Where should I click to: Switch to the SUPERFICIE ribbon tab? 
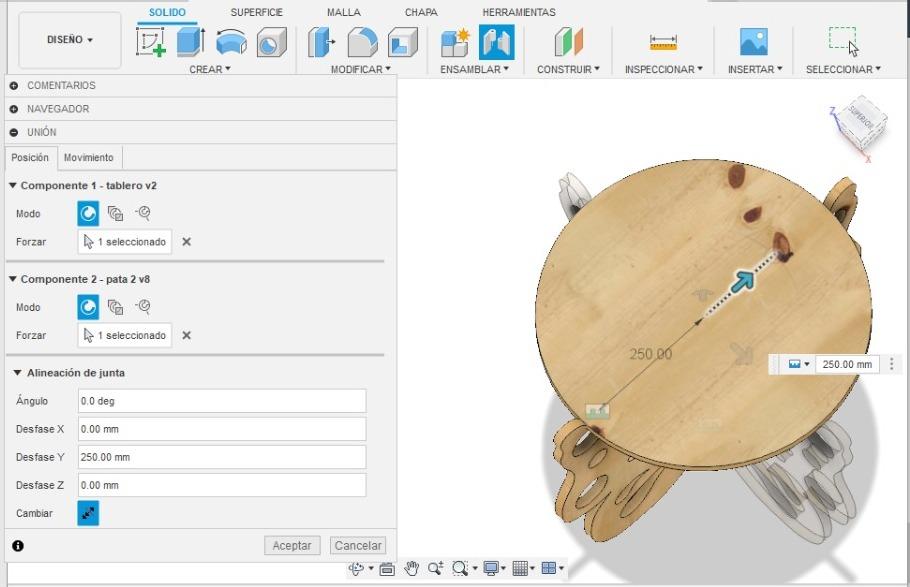tap(257, 12)
